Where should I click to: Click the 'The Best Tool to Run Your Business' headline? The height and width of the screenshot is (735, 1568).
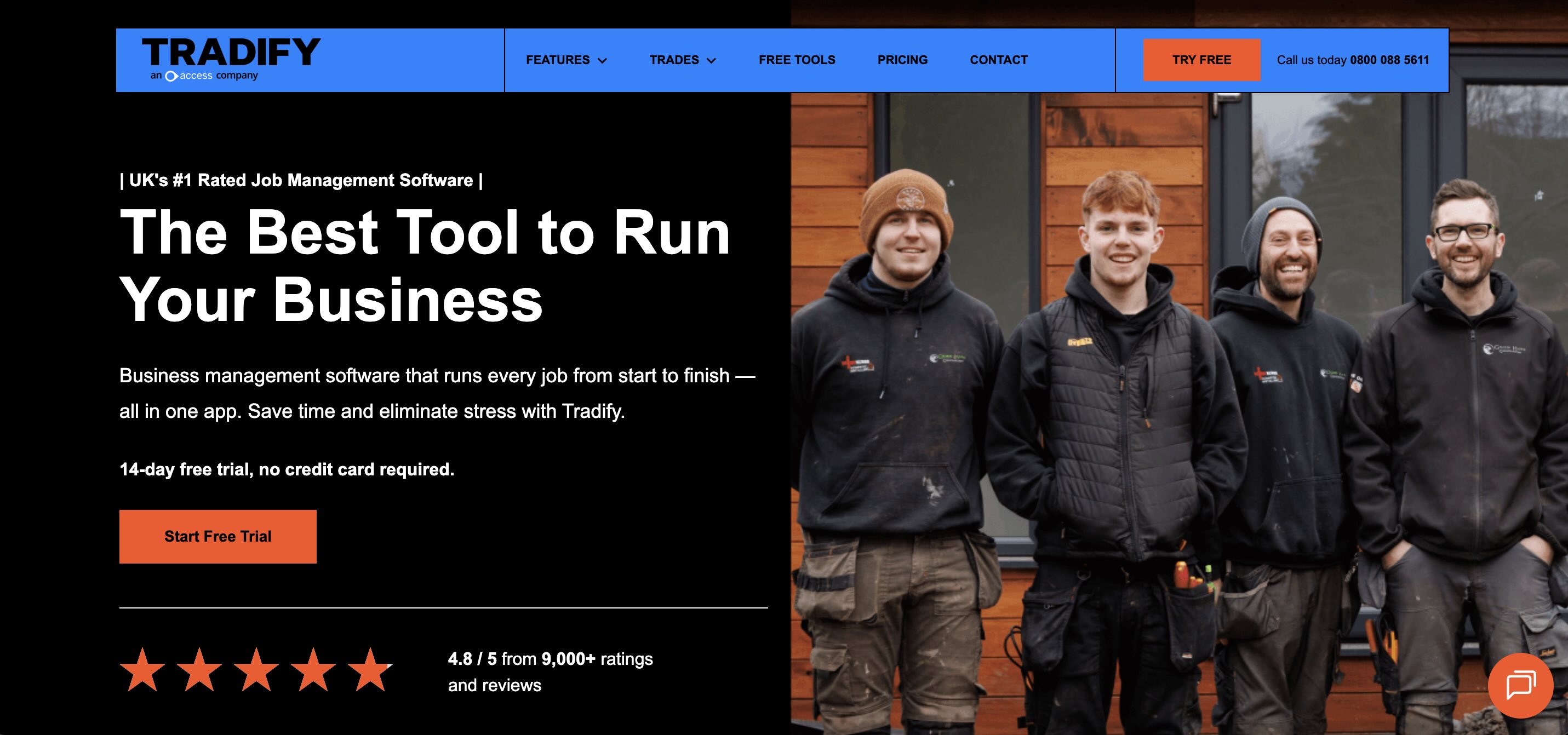click(x=425, y=266)
